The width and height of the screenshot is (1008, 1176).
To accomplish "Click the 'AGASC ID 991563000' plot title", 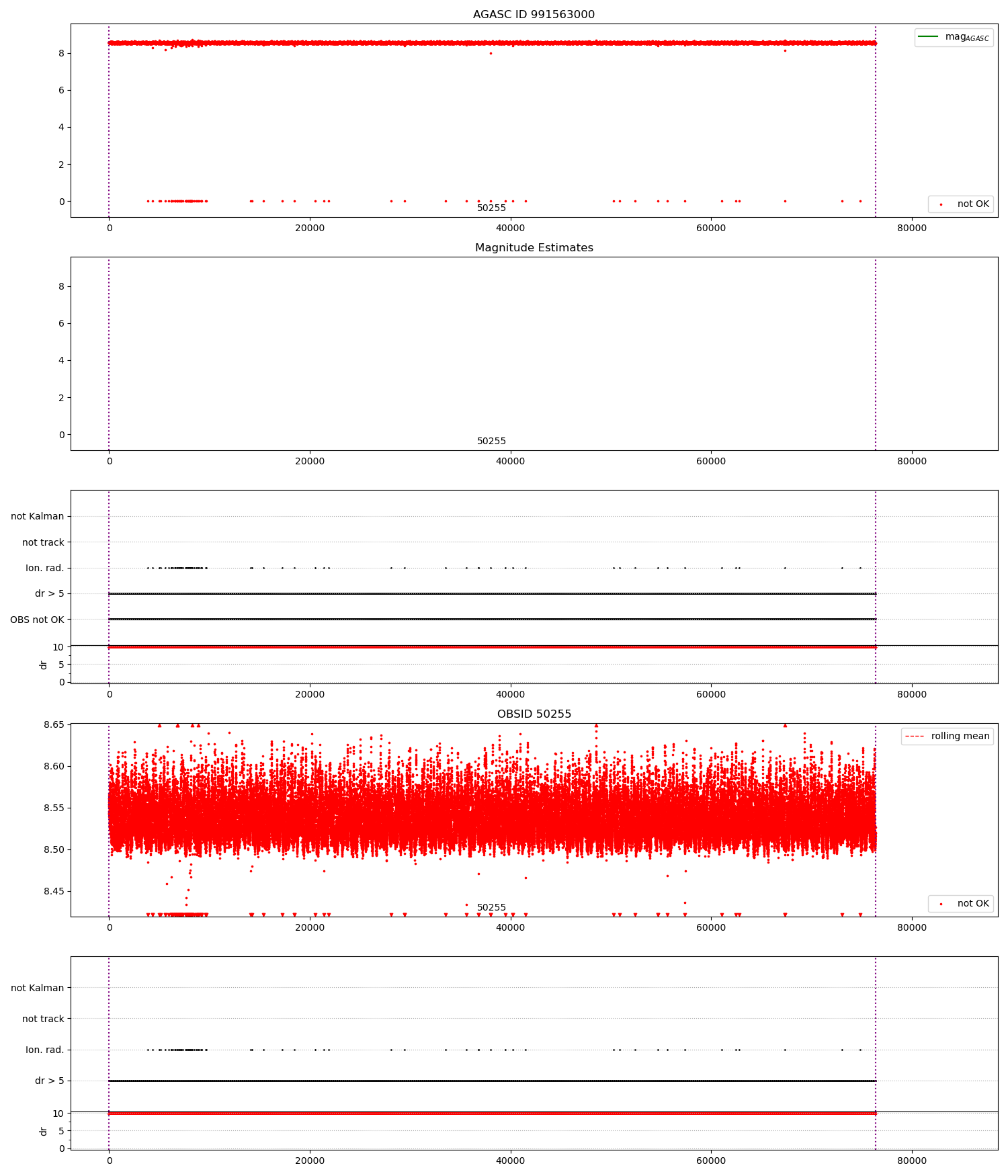I will click(x=534, y=14).
